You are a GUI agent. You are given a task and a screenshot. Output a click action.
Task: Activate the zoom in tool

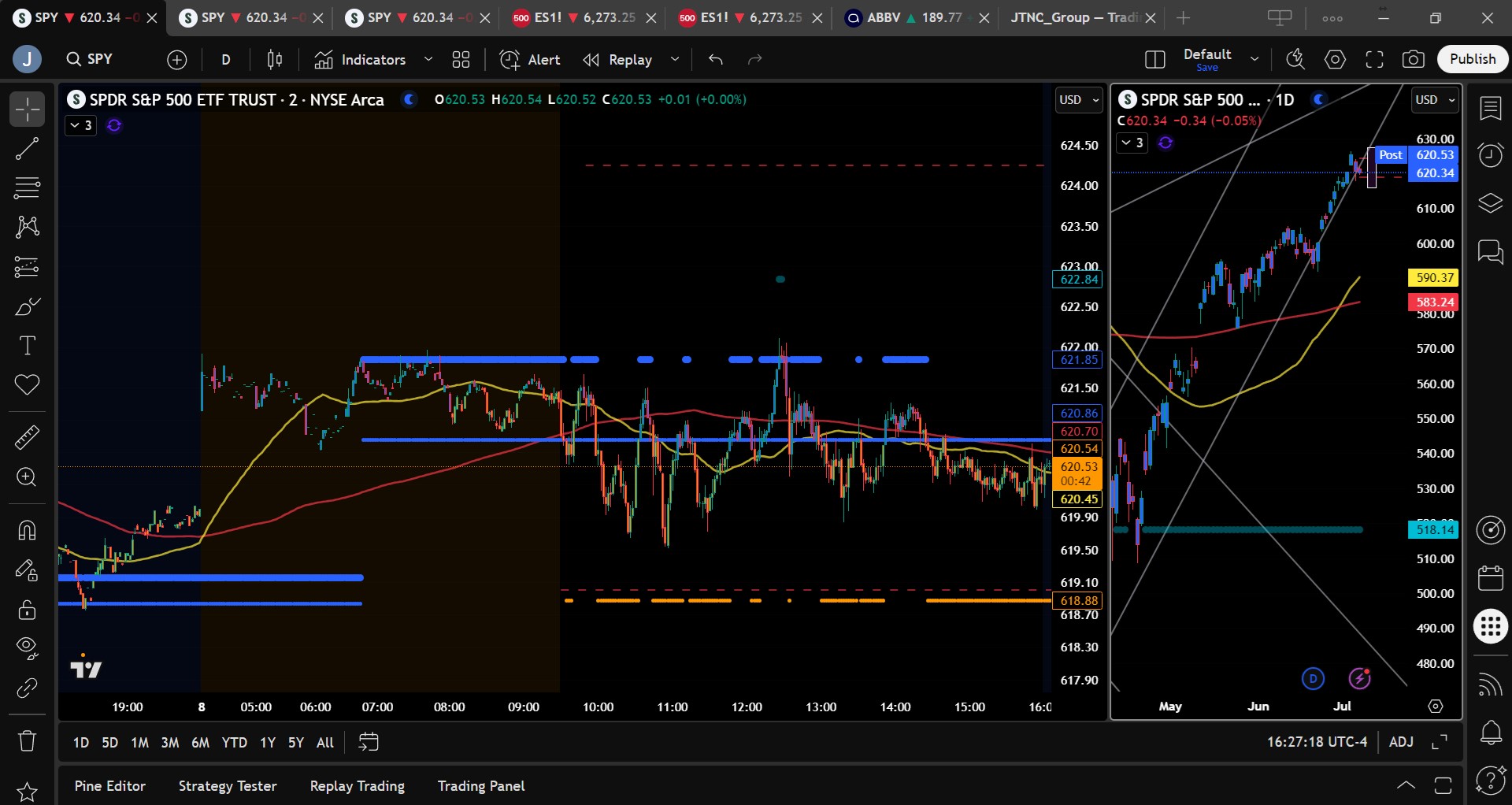27,477
